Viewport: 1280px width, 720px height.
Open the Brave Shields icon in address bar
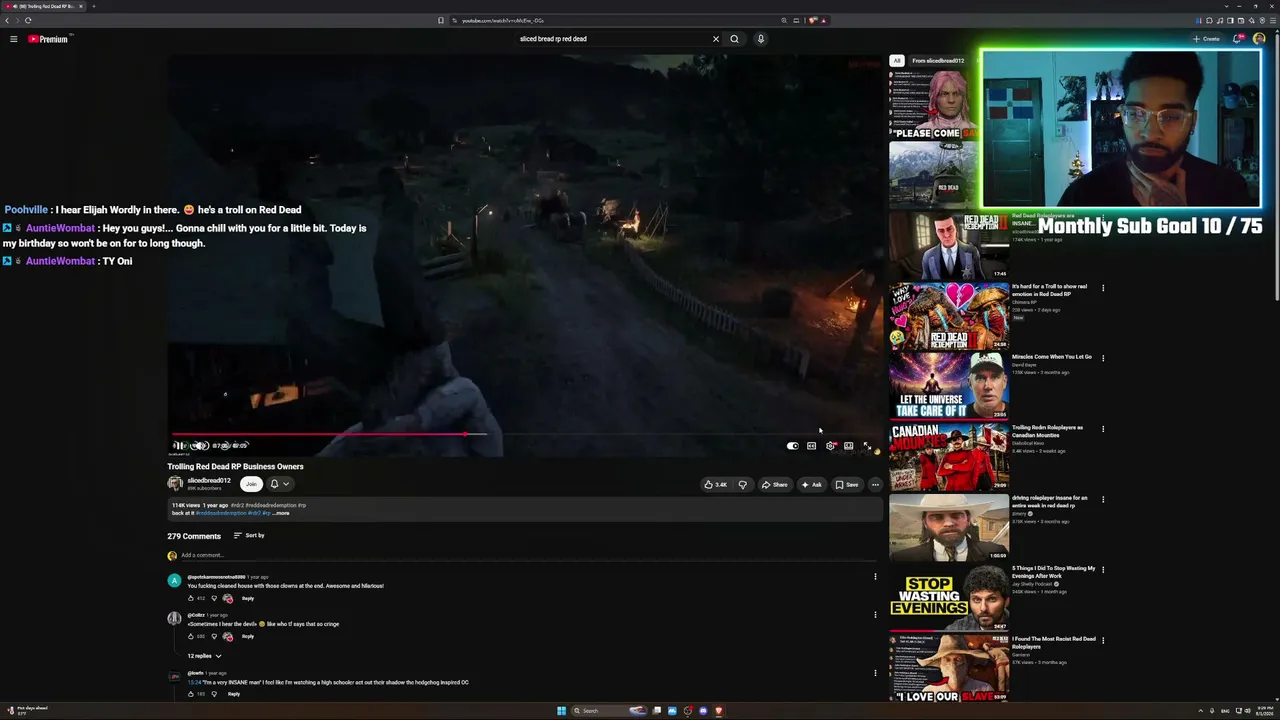tap(812, 20)
